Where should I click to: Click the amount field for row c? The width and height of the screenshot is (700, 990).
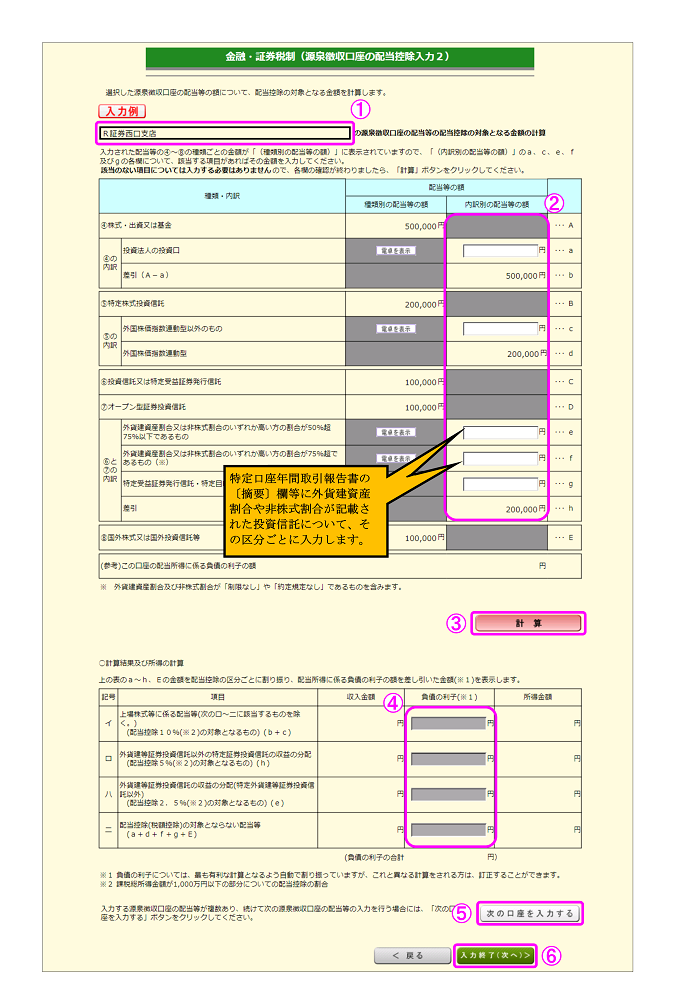point(500,329)
